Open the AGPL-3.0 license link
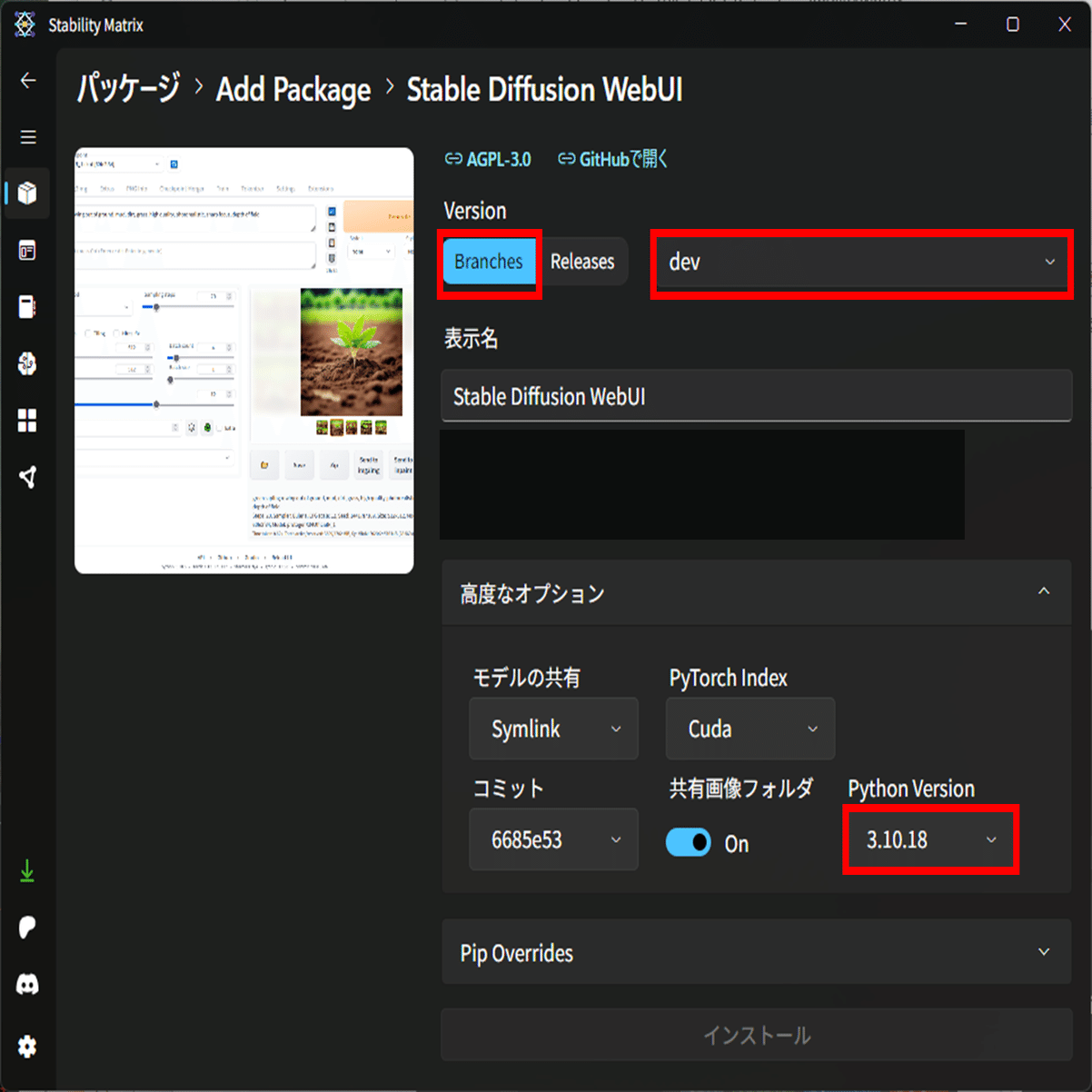This screenshot has height=1092, width=1092. click(x=488, y=159)
